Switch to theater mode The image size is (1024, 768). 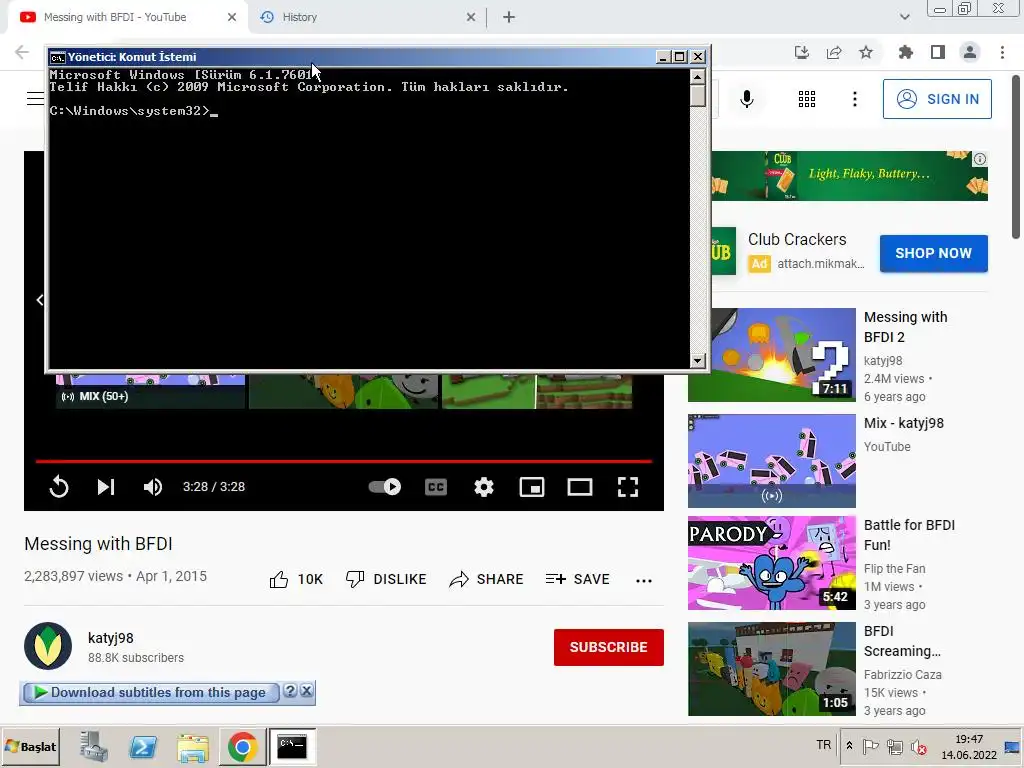[x=580, y=487]
